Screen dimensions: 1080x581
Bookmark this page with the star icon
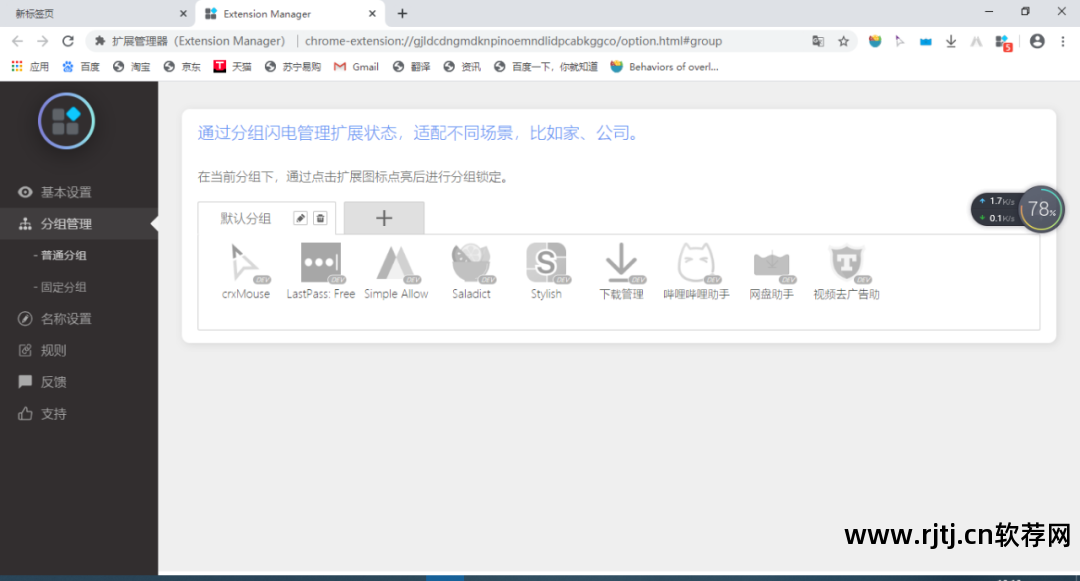click(x=843, y=41)
